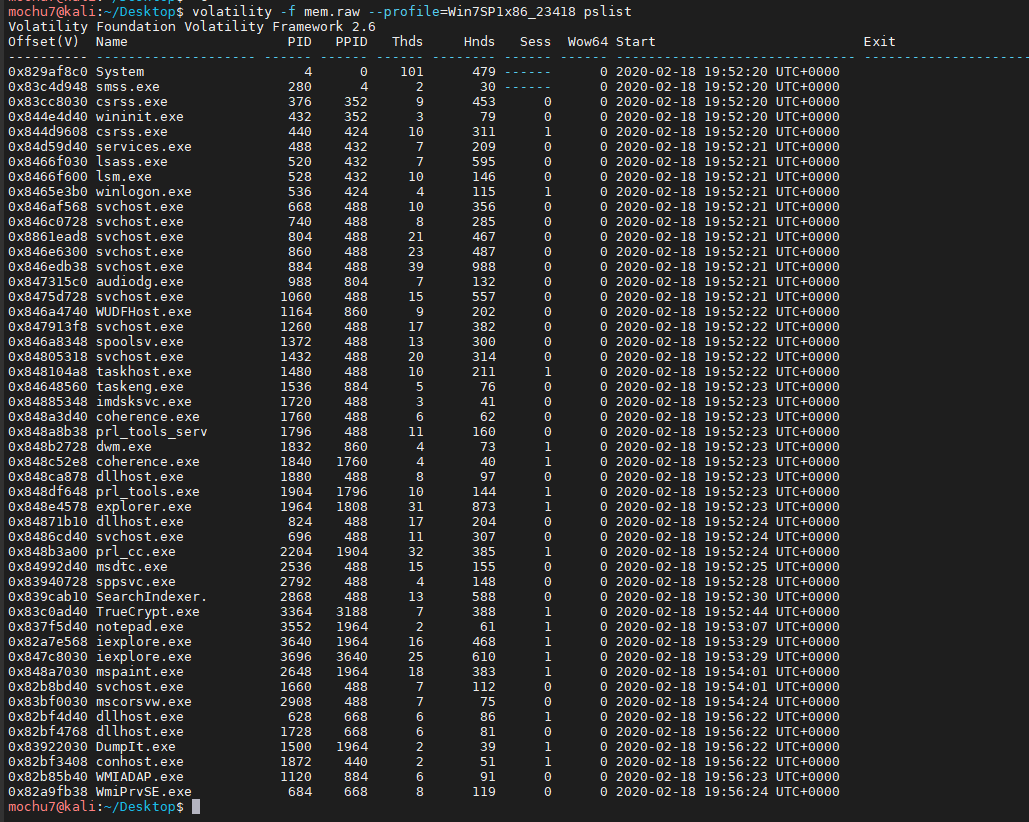Select 'winlogon.exe' process name
Image resolution: width=1029 pixels, height=822 pixels.
(x=144, y=192)
